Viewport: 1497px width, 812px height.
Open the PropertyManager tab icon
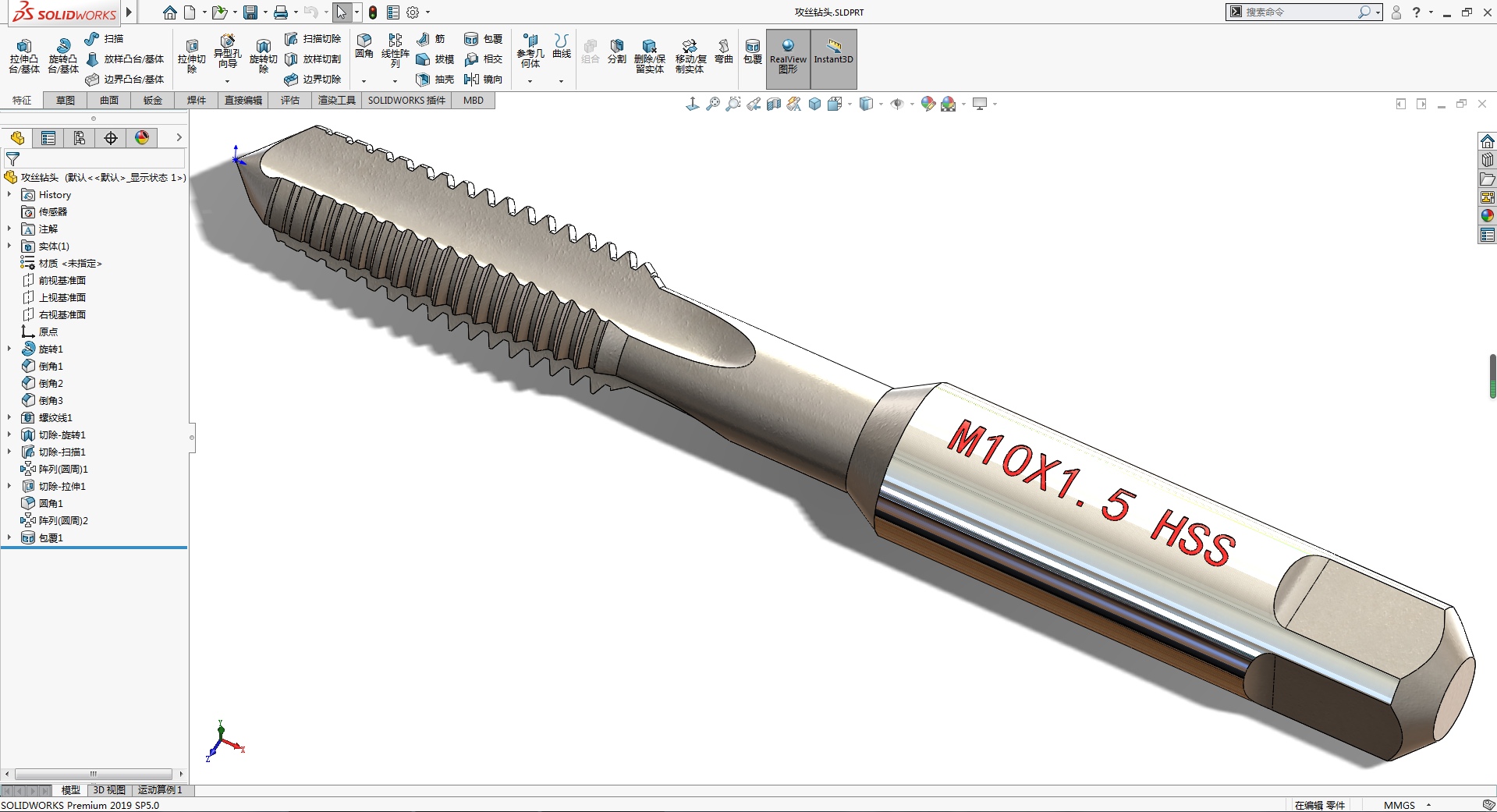point(48,138)
